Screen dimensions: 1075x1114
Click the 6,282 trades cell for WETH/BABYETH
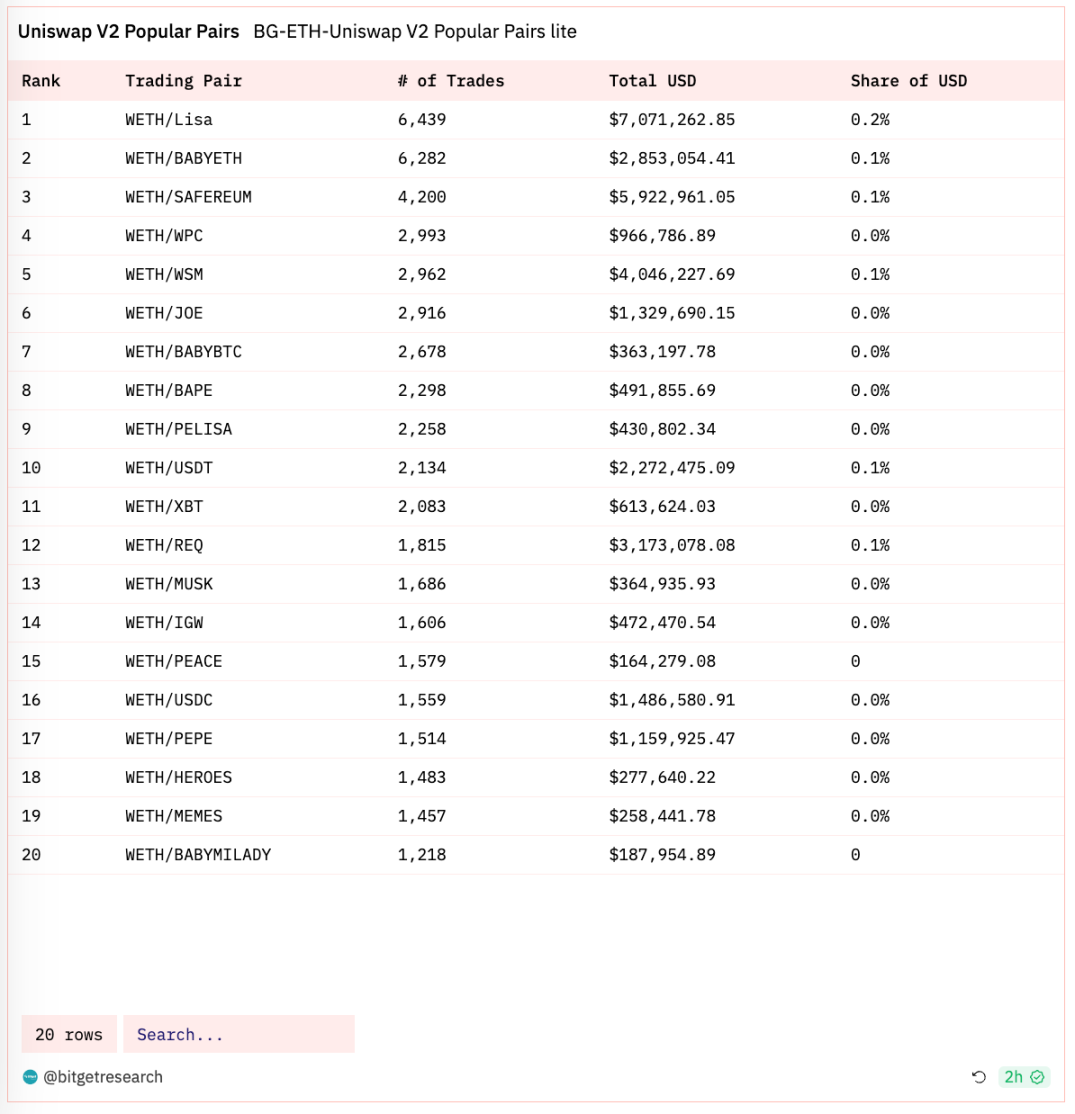[x=422, y=158]
